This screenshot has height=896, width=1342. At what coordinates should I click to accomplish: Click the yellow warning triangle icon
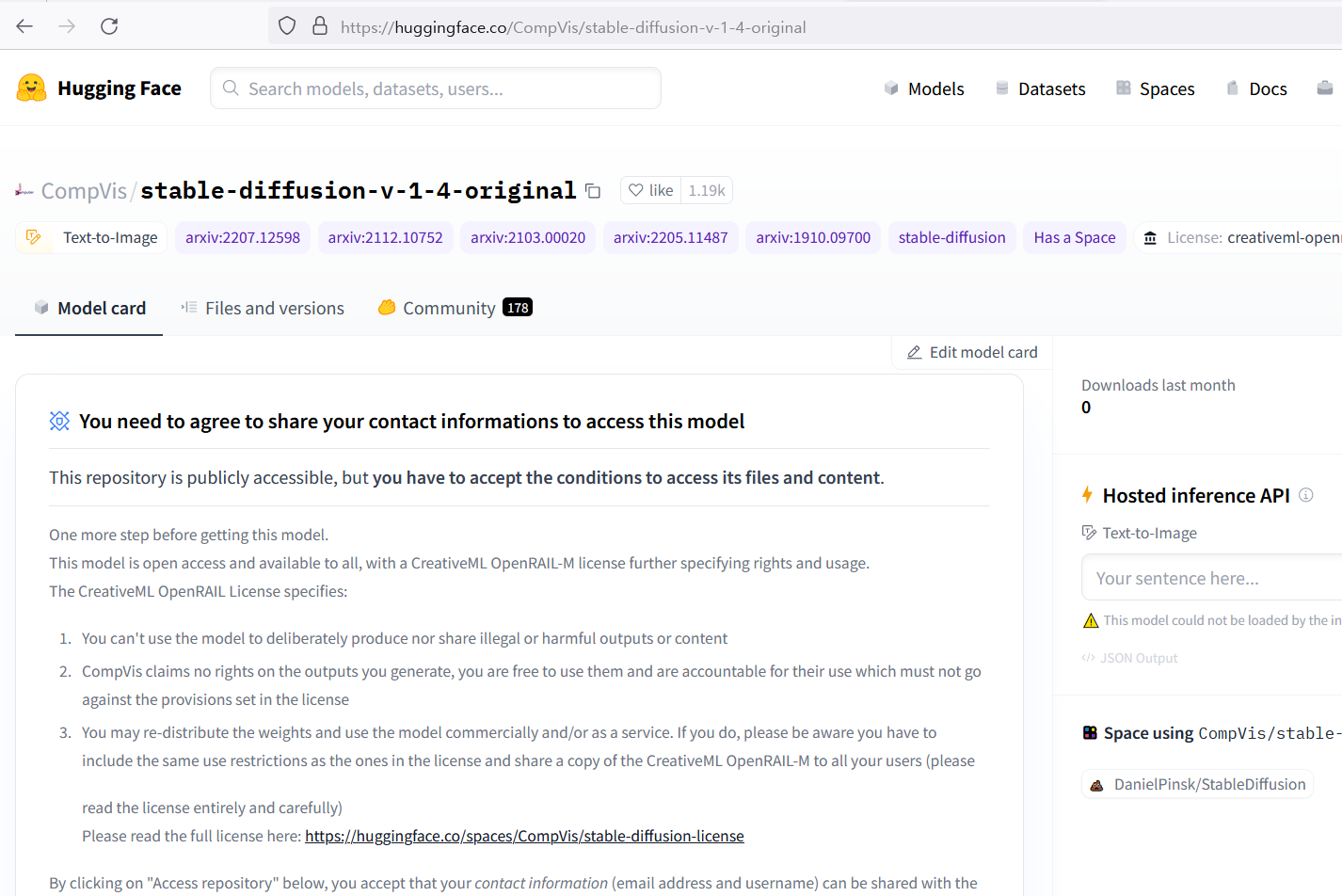click(x=1091, y=620)
